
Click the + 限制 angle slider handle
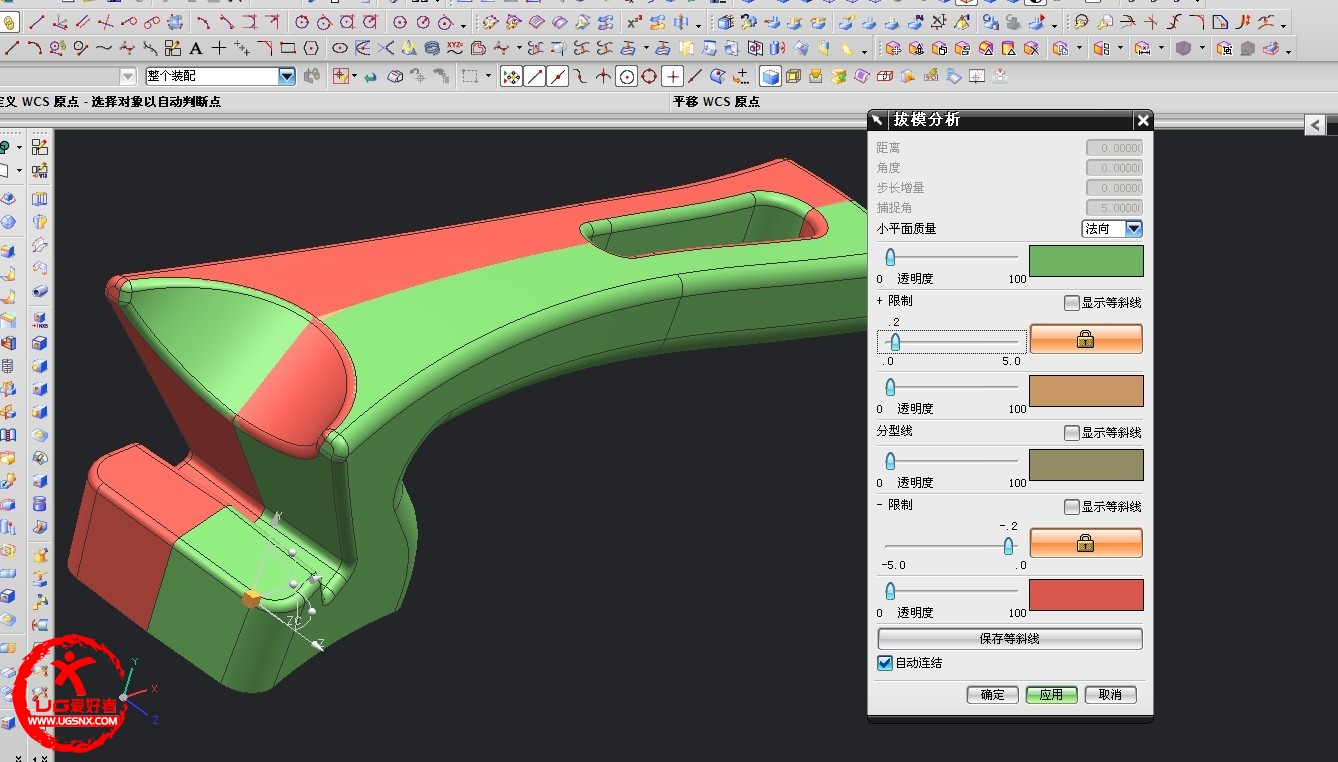point(895,342)
